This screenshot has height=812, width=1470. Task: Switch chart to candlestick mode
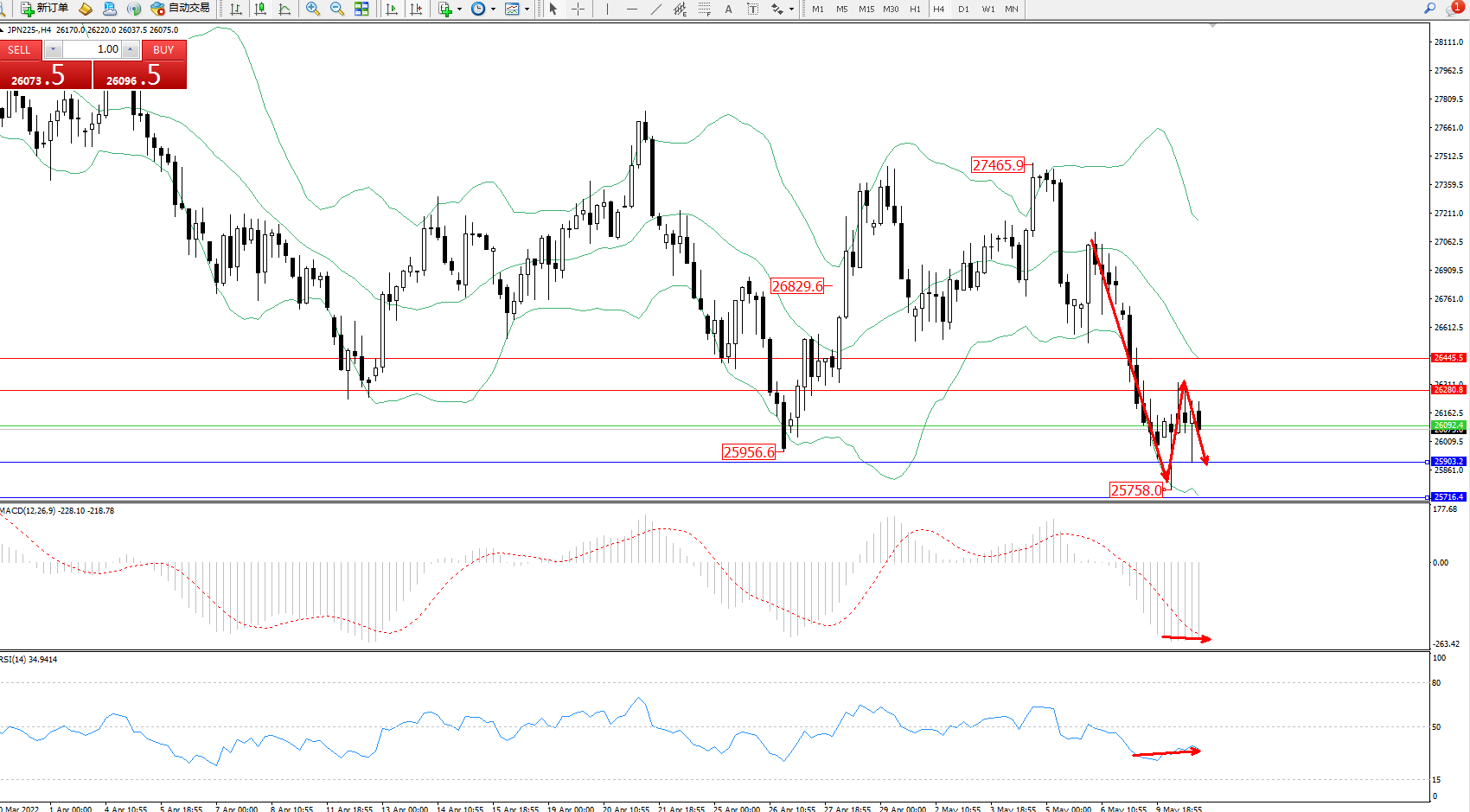coord(260,9)
